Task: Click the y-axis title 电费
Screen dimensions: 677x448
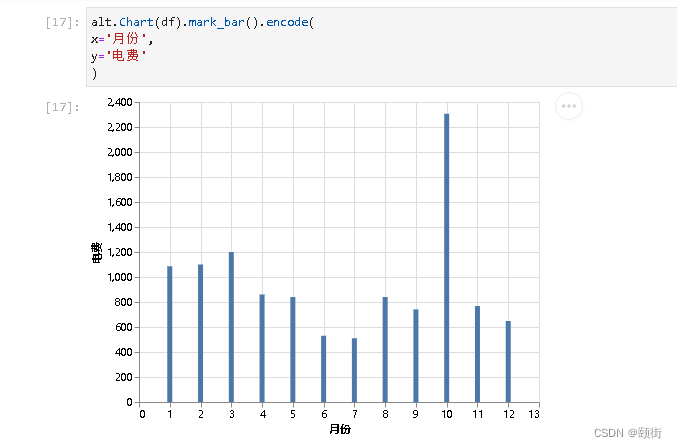Action: [96, 252]
